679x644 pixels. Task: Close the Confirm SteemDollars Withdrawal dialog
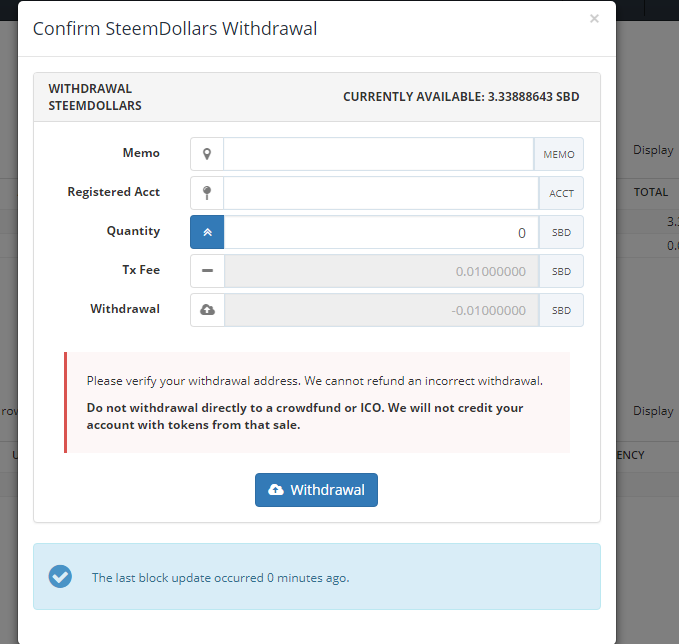click(594, 19)
